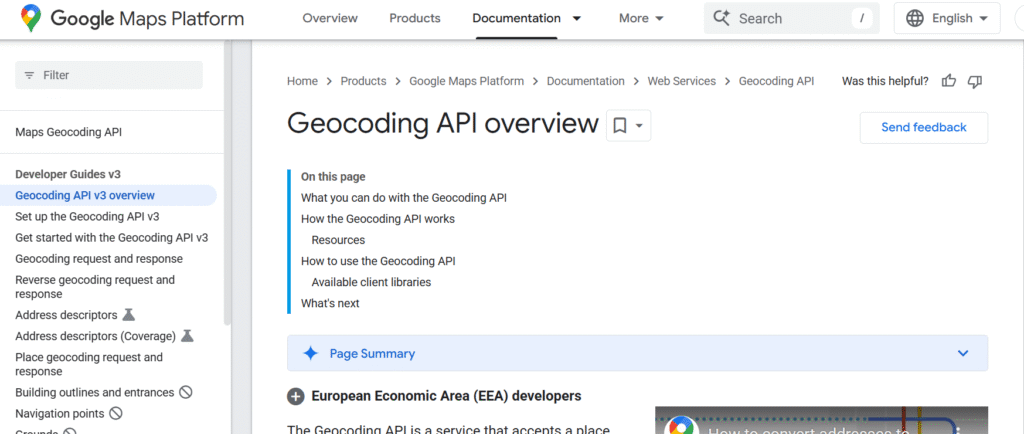This screenshot has width=1024, height=434.
Task: Click the bookmark icon beside page title
Action: 620,126
